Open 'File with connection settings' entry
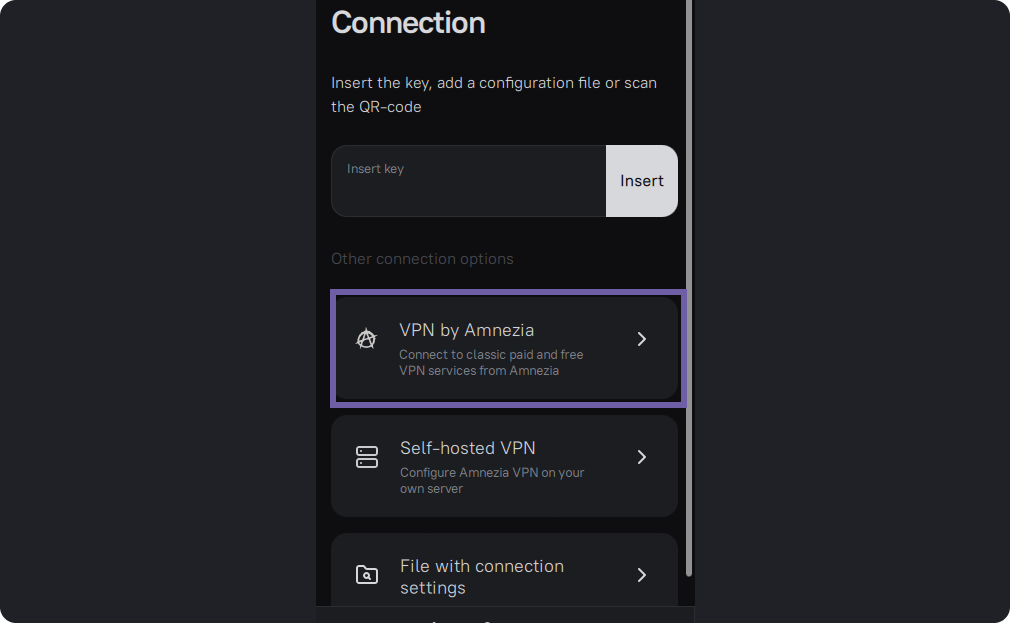 (x=504, y=570)
